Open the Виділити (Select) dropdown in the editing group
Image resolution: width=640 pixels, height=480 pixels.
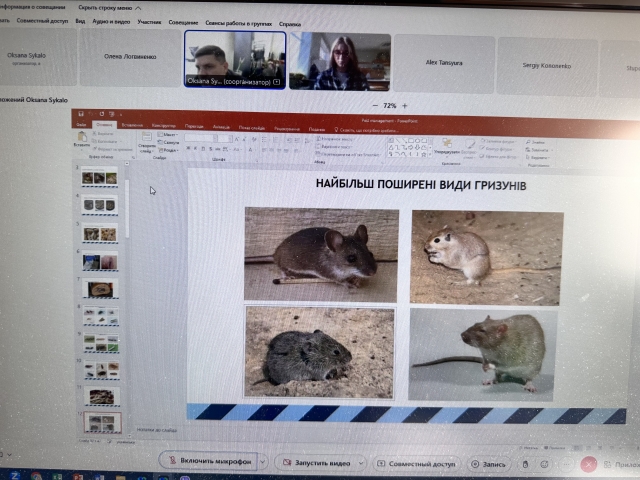538,157
